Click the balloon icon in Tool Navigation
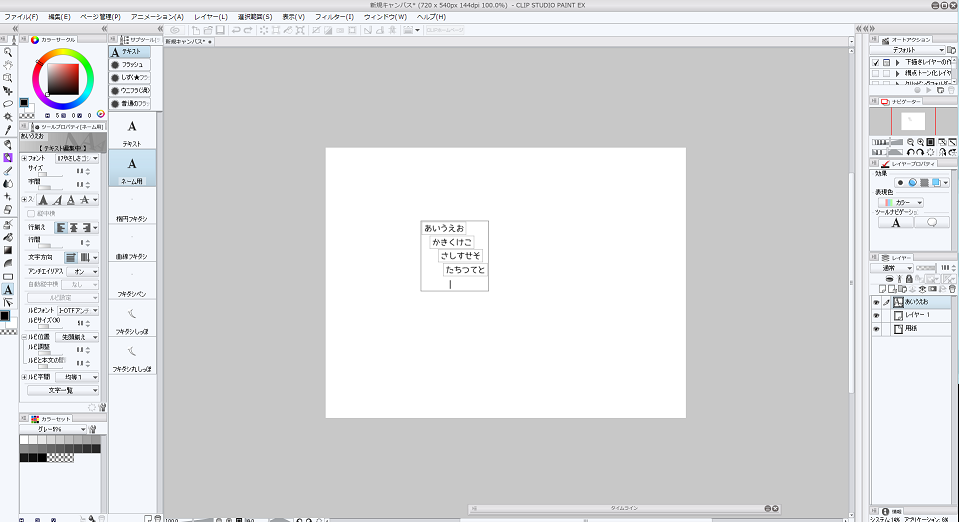The width and height of the screenshot is (959, 522). pyautogui.click(x=932, y=223)
